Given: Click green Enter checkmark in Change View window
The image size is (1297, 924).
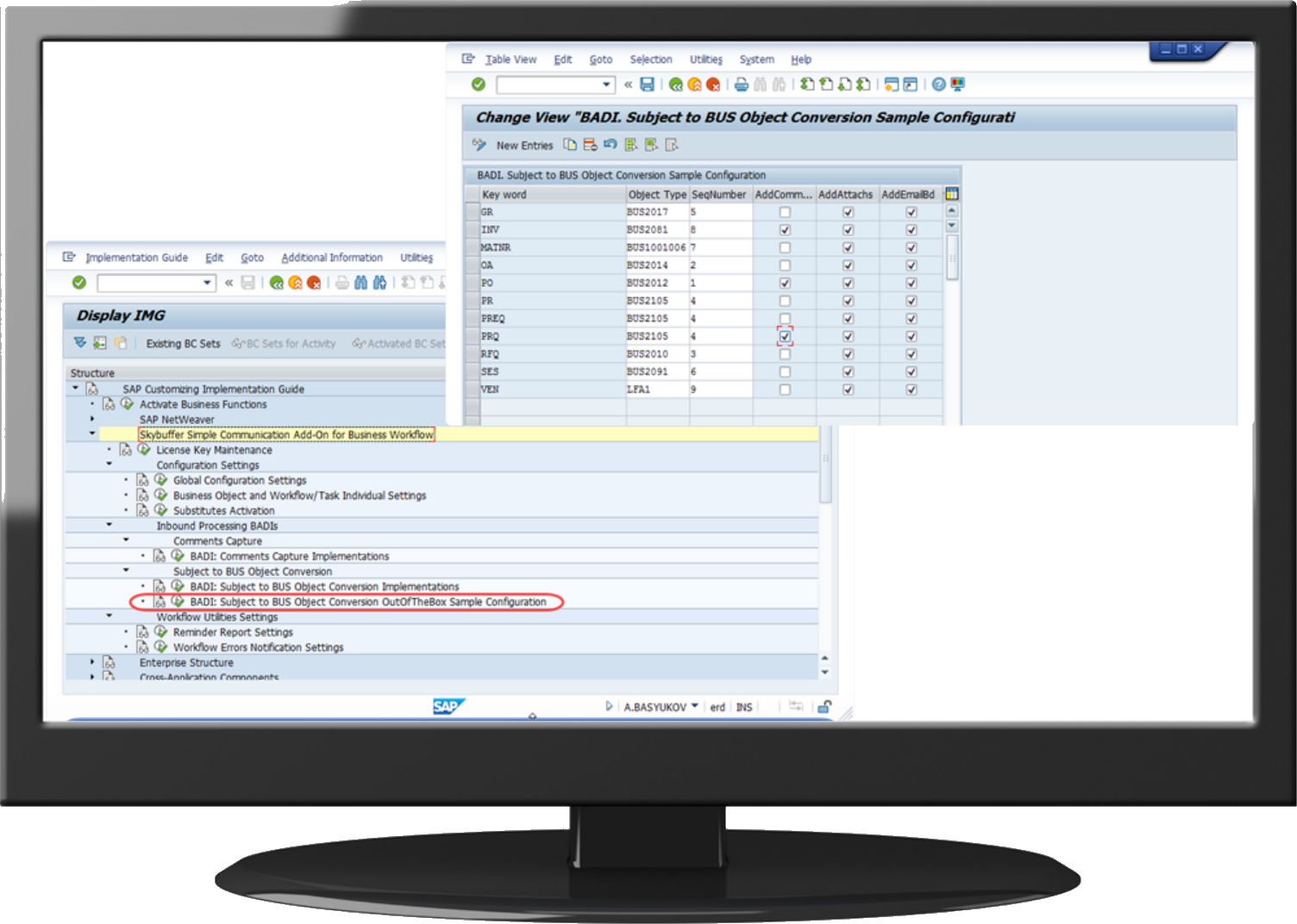Looking at the screenshot, I should (x=479, y=84).
